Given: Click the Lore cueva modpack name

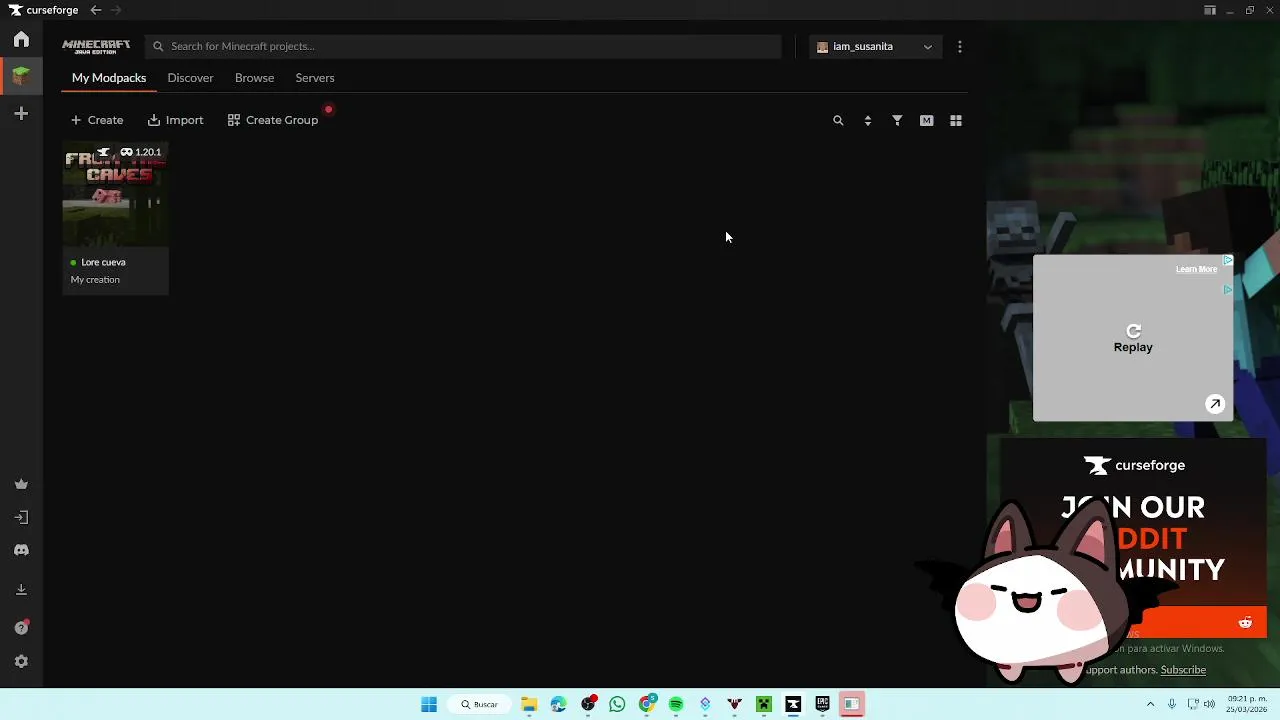Looking at the screenshot, I should click(103, 262).
